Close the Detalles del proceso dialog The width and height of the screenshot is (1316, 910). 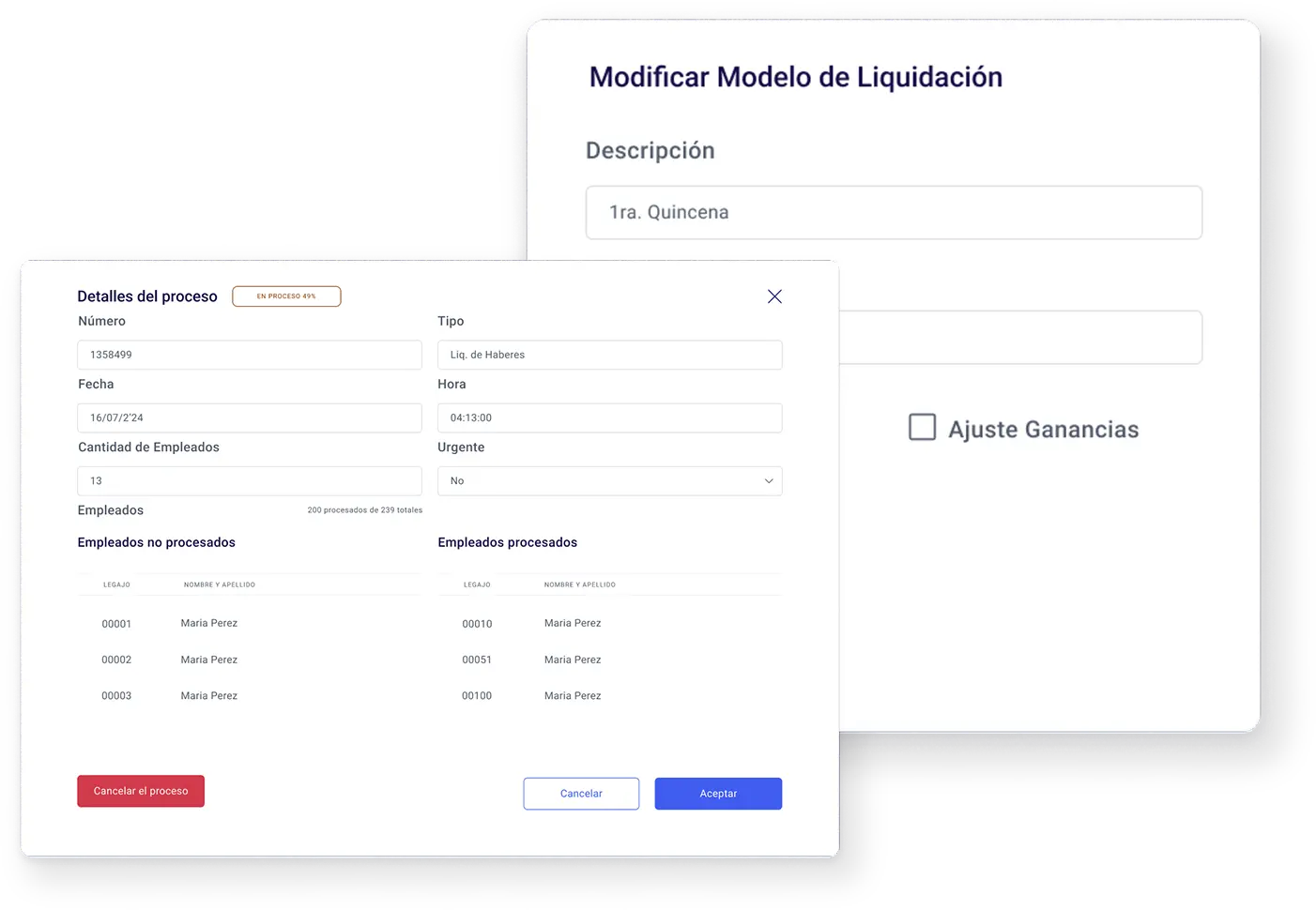pos(774,296)
